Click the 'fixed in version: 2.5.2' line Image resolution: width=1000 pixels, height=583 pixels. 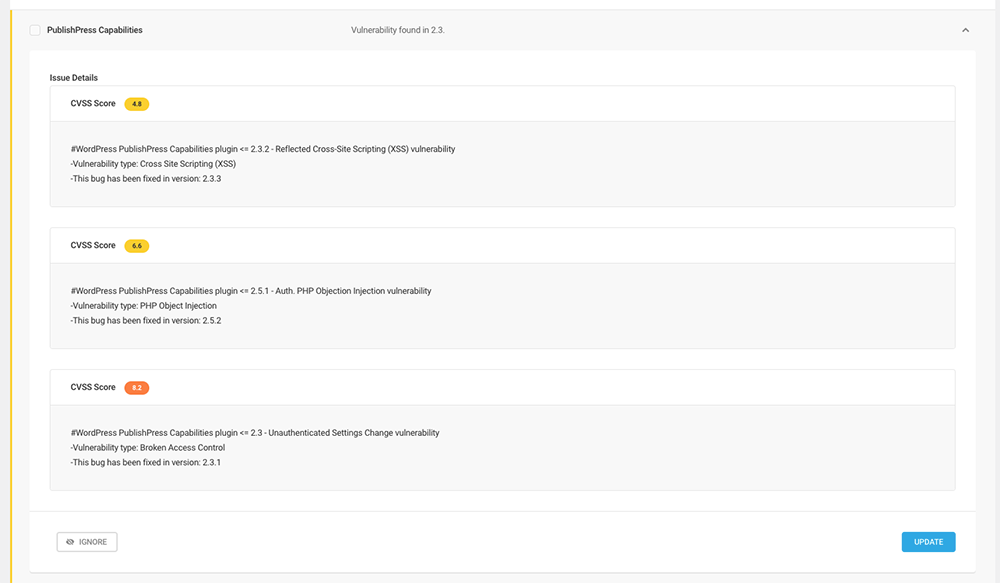(146, 321)
